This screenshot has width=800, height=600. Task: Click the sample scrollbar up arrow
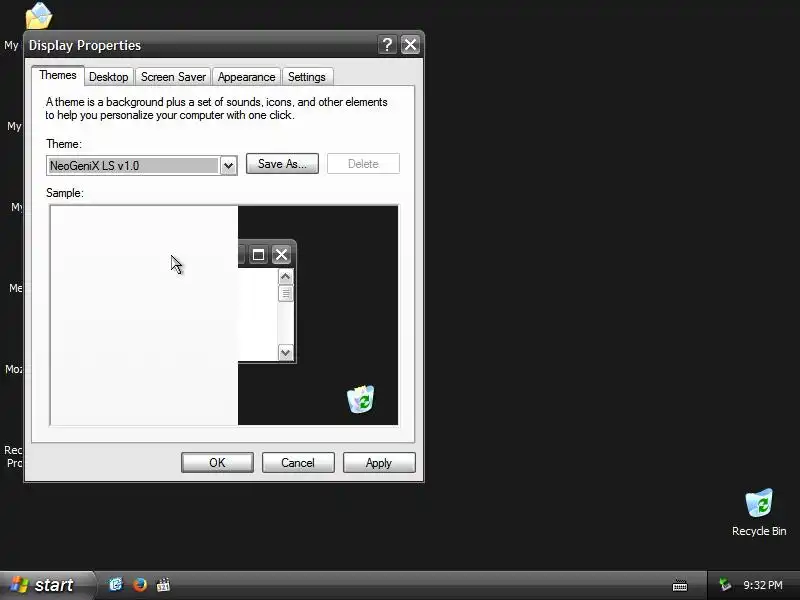286,277
